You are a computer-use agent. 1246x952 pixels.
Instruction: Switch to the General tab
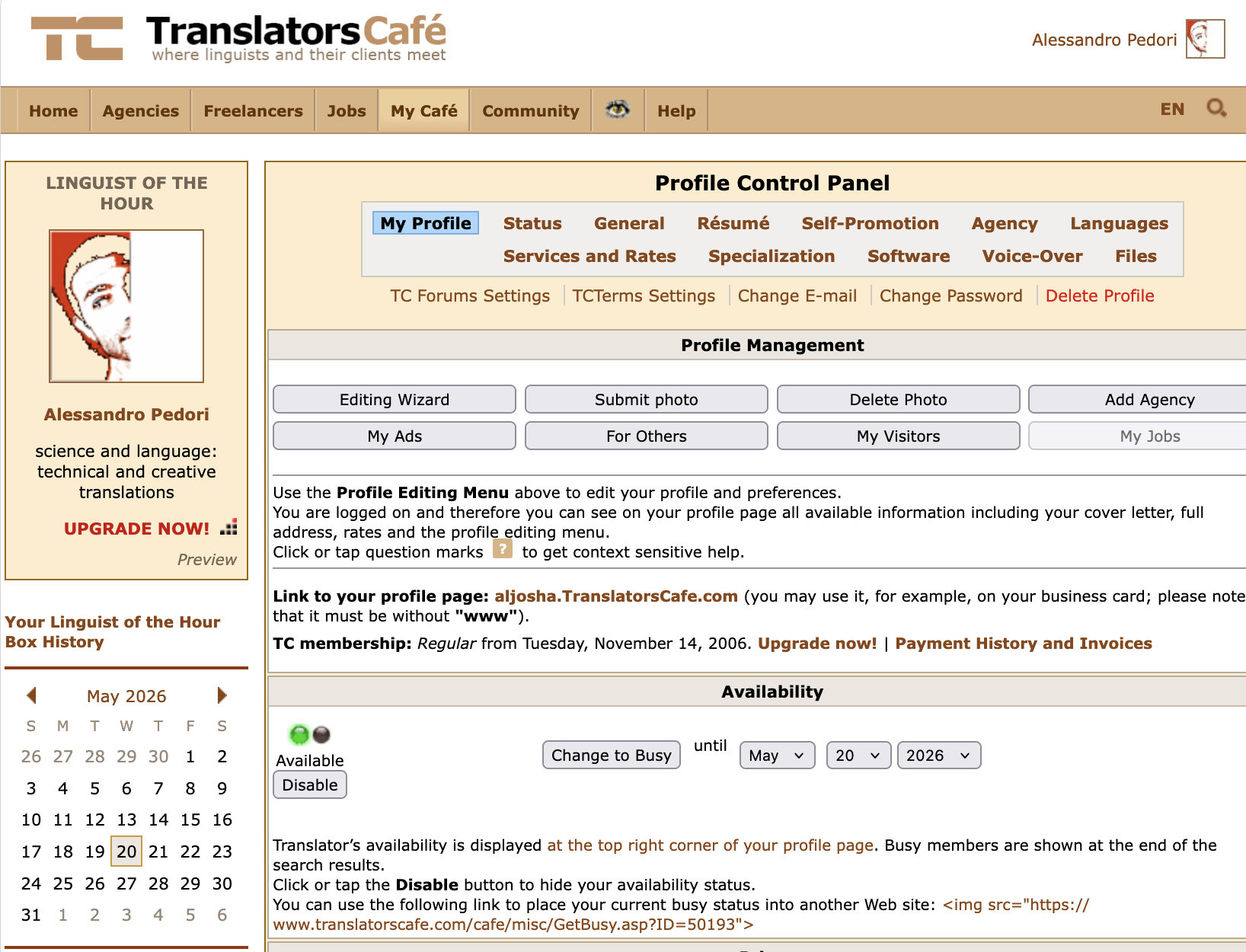coord(629,223)
